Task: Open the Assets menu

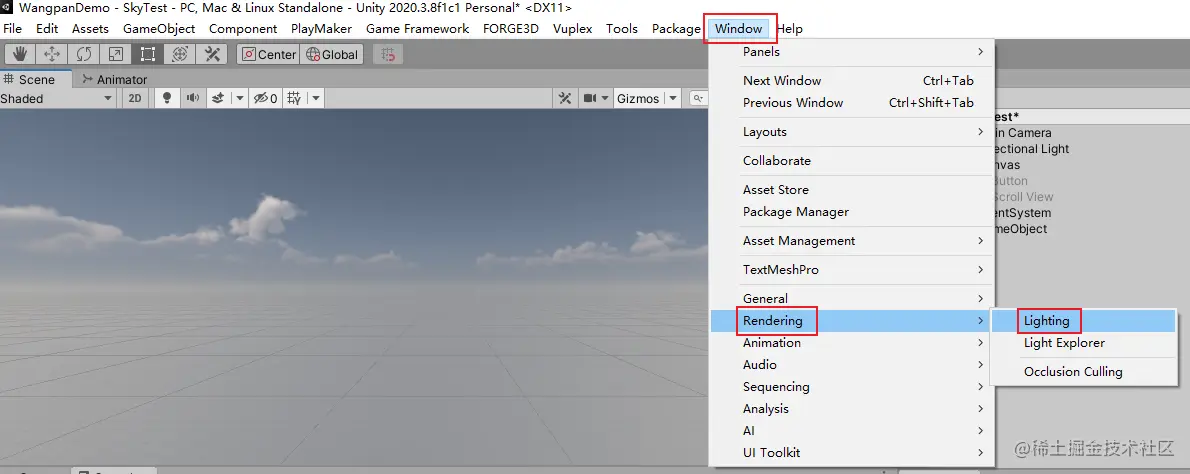Action: 91,29
